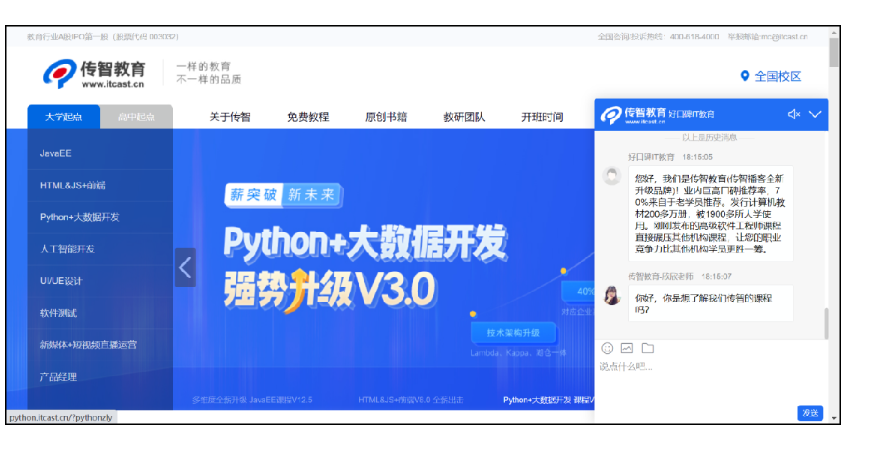
Task: Click the advisor avatar in chat
Action: pyautogui.click(x=612, y=296)
